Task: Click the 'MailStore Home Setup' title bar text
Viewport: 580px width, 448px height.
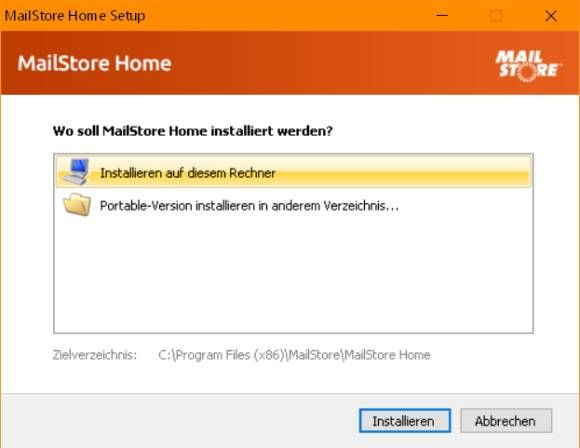Action: (75, 16)
